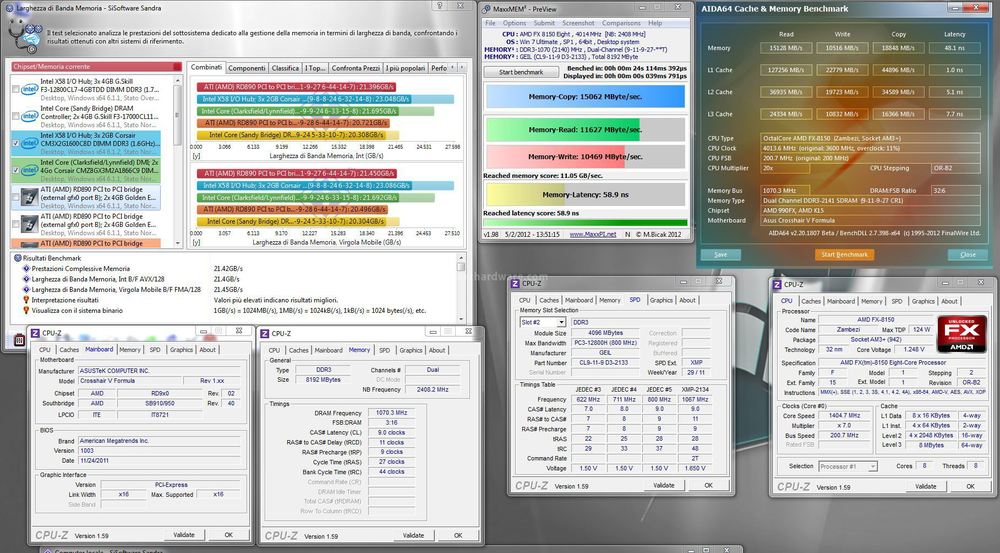Click the diamond icon next to Int B/F AVX/128
1000x553 pixels.
pos(26,279)
